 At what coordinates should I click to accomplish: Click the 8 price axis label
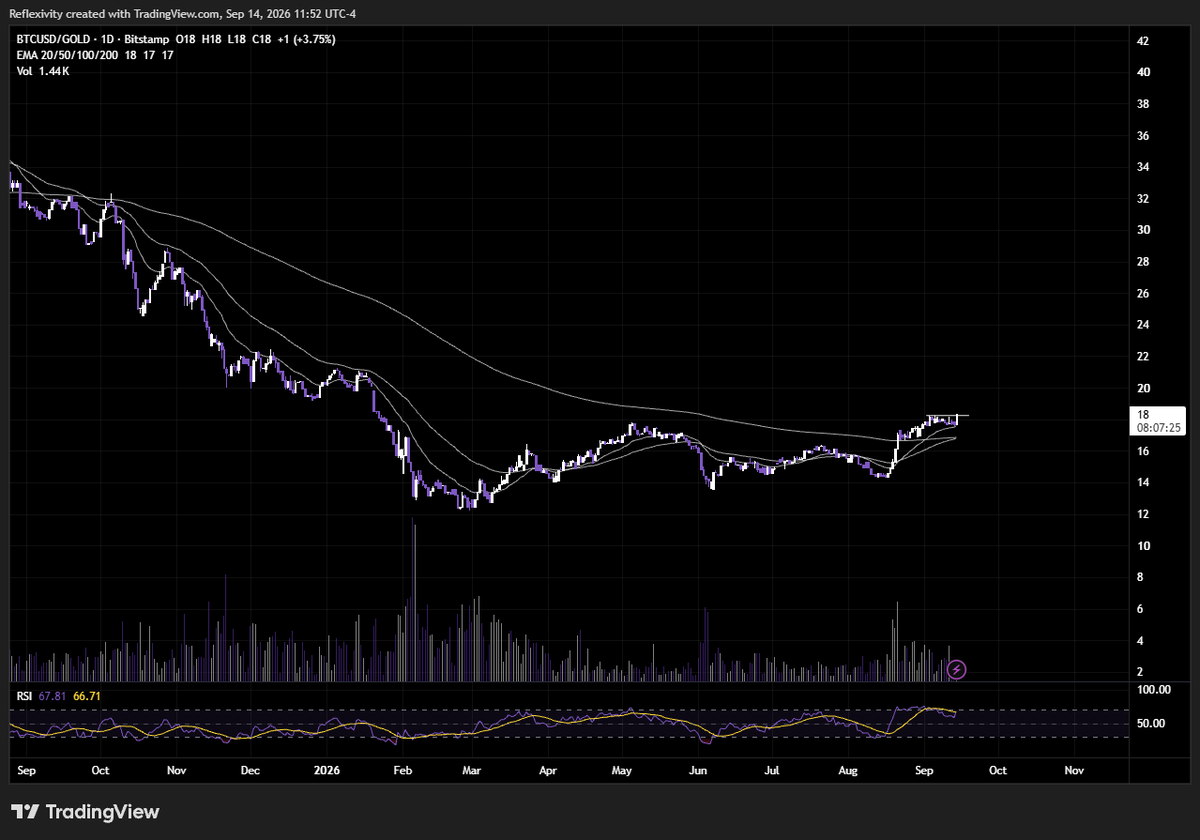click(1140, 578)
